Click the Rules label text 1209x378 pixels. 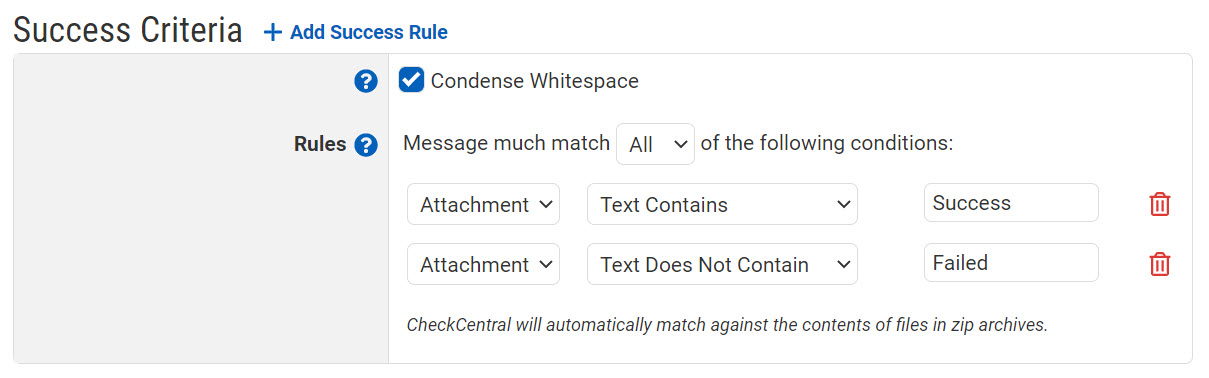pos(320,144)
